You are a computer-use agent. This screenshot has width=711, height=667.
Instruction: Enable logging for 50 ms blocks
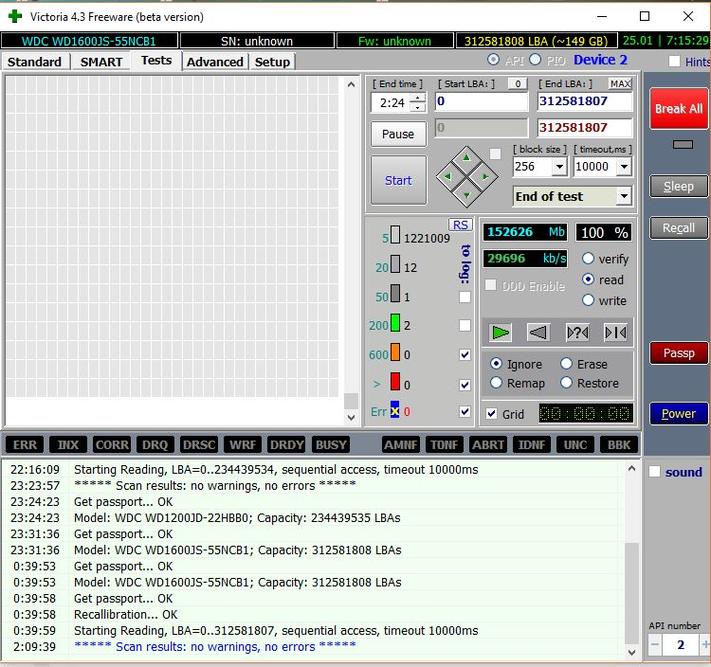[465, 297]
